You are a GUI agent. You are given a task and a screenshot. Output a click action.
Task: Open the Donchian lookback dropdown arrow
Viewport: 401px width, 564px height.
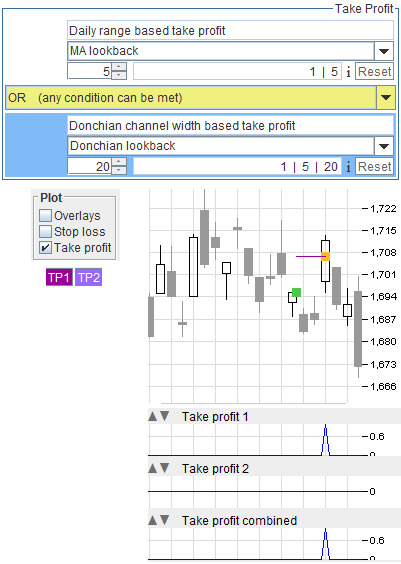pyautogui.click(x=384, y=146)
